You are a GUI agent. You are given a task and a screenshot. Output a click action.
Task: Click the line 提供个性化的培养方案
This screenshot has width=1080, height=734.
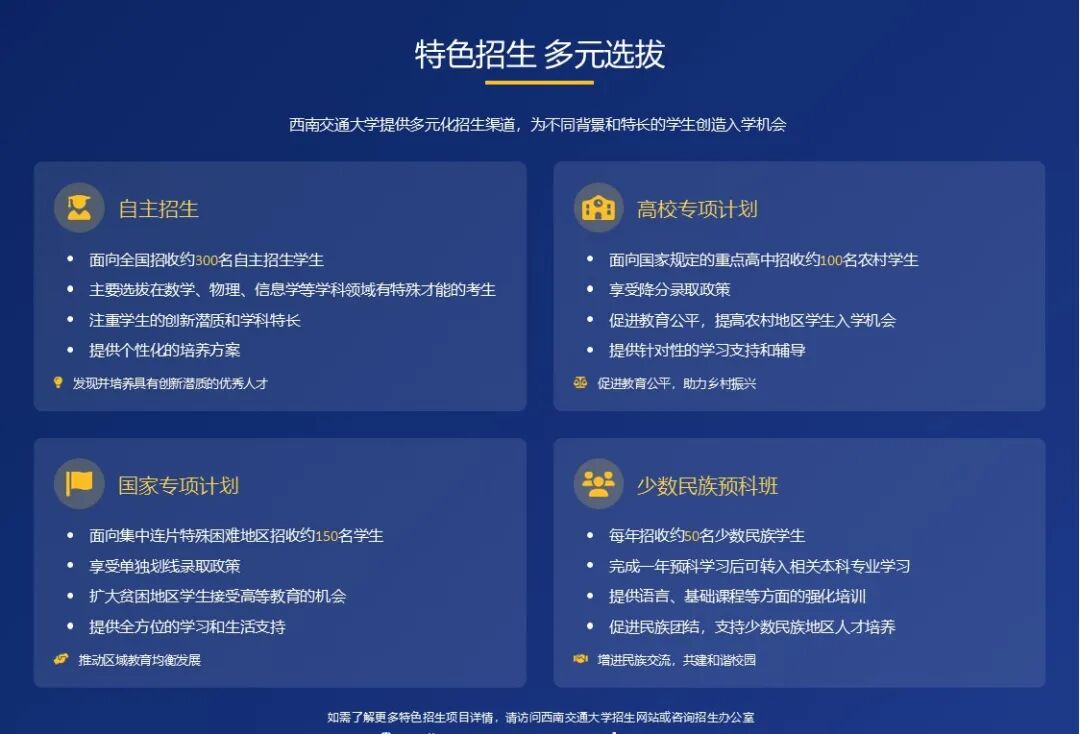165,350
